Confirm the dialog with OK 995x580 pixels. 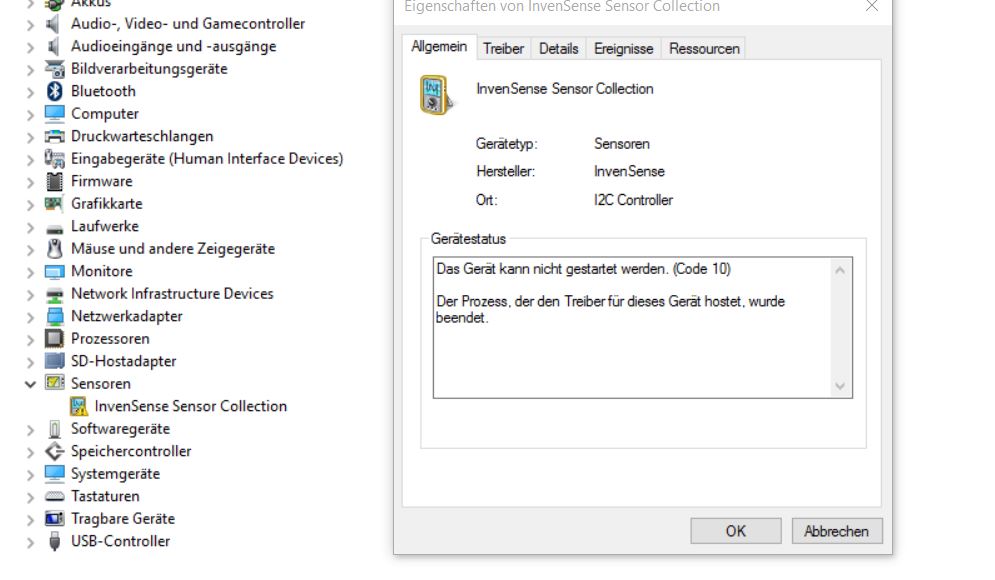point(735,530)
